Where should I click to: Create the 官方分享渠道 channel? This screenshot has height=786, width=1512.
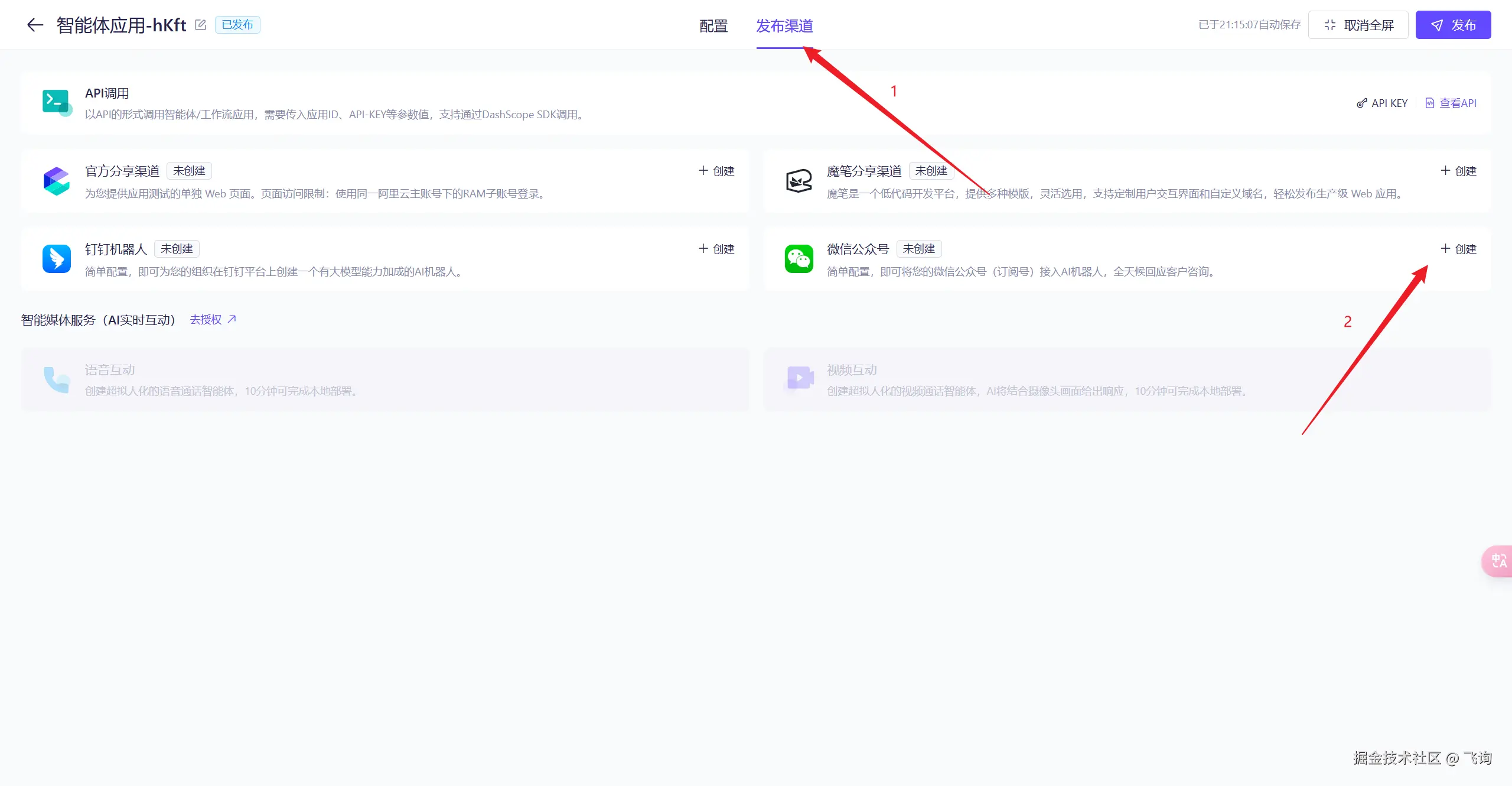[716, 171]
